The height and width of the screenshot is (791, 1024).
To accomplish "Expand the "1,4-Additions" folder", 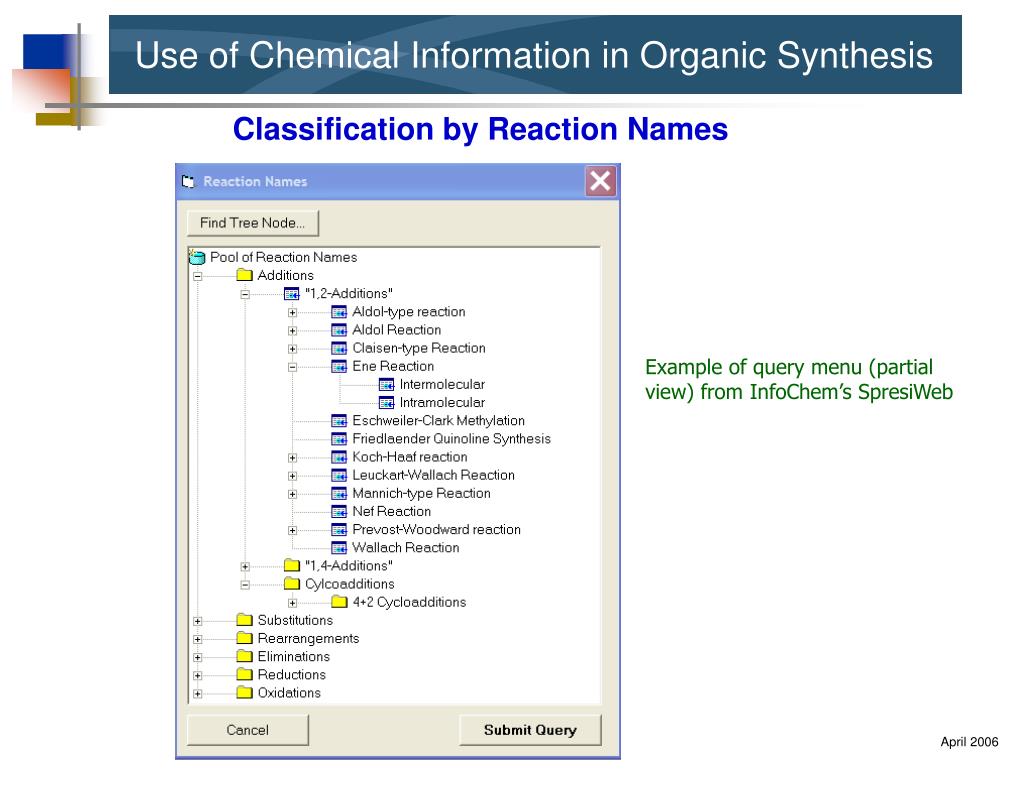I will point(245,567).
